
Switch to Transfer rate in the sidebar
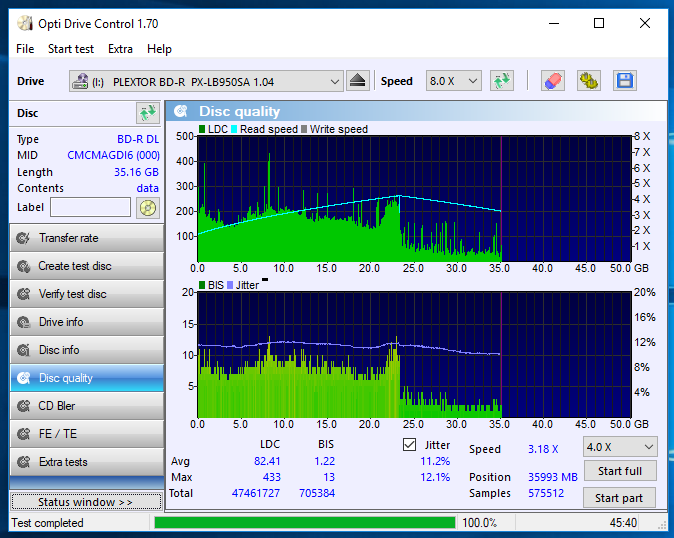[87, 238]
